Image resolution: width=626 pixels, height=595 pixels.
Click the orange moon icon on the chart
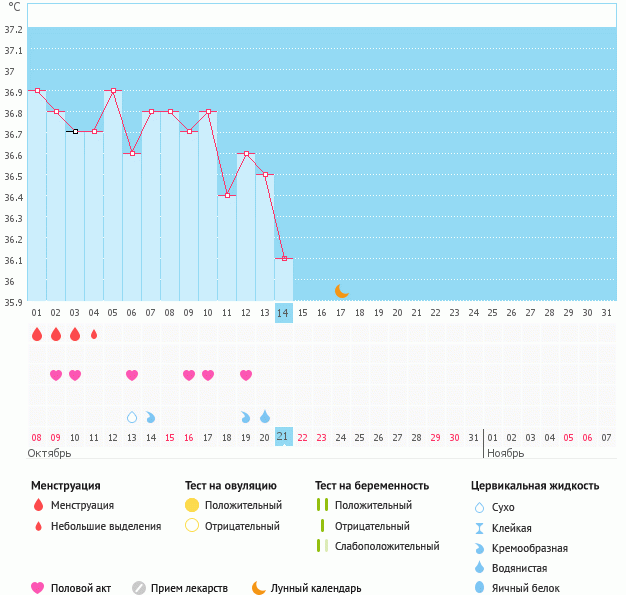tap(342, 290)
